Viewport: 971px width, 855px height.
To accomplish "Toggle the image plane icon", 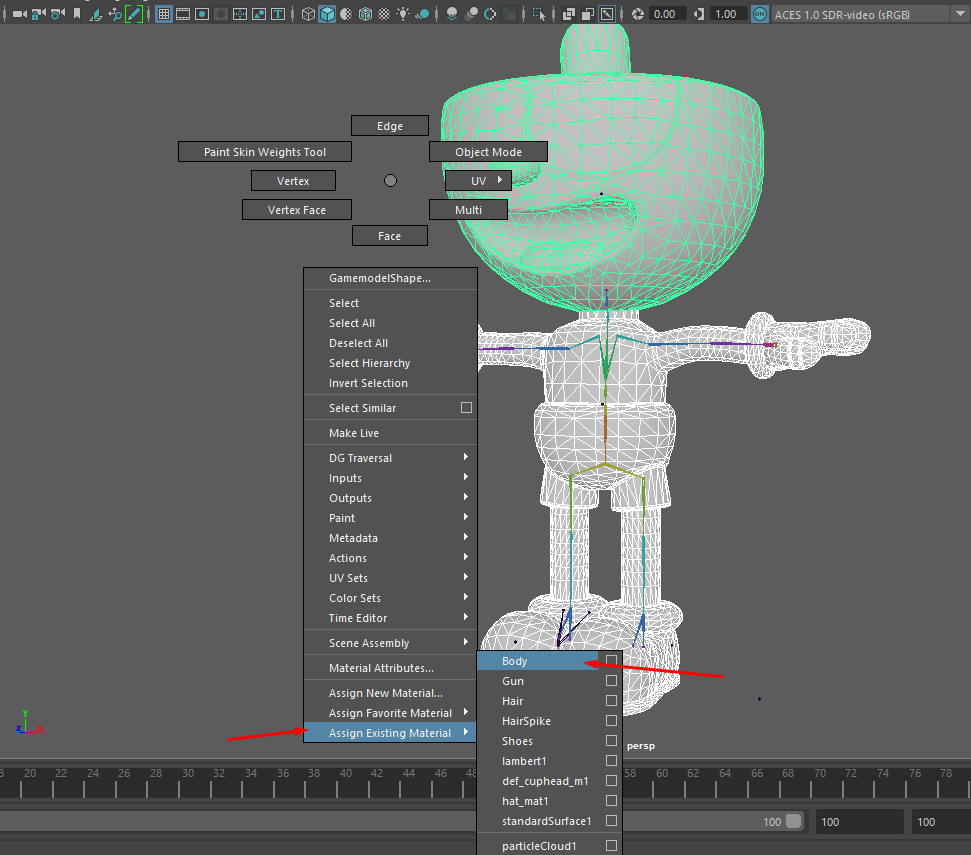I will [x=95, y=14].
